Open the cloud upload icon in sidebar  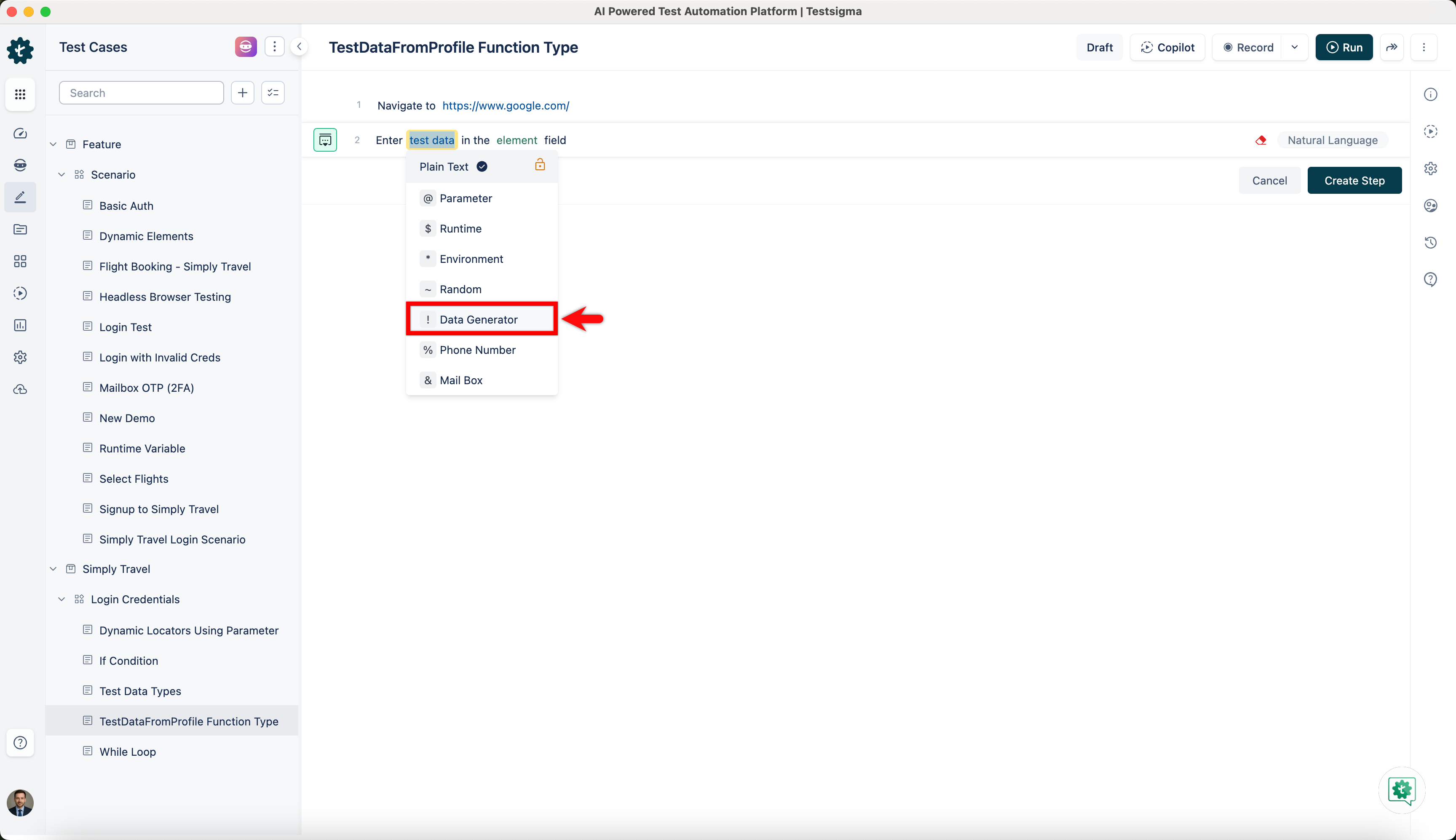click(x=20, y=389)
